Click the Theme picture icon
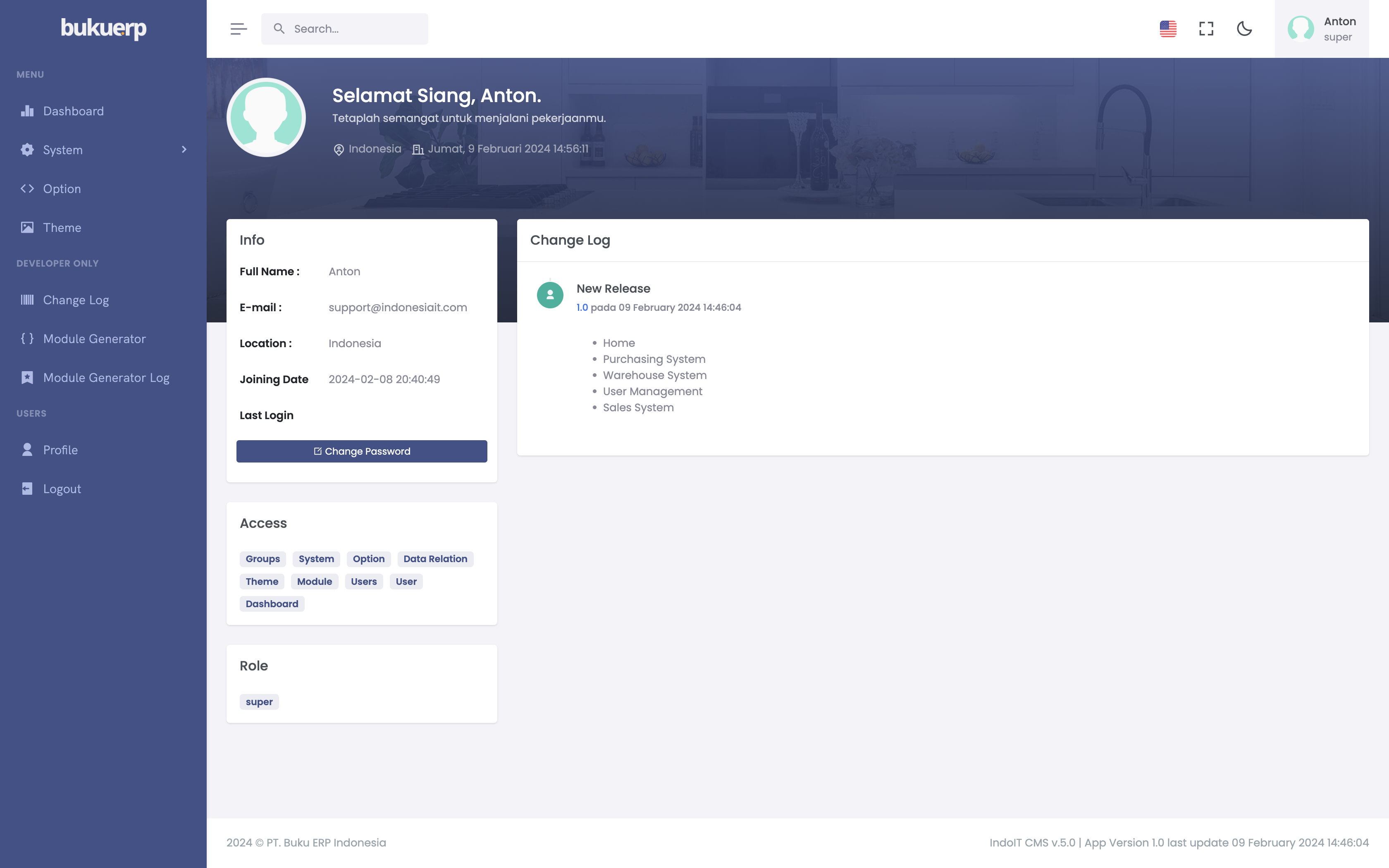The width and height of the screenshot is (1389, 868). point(27,227)
